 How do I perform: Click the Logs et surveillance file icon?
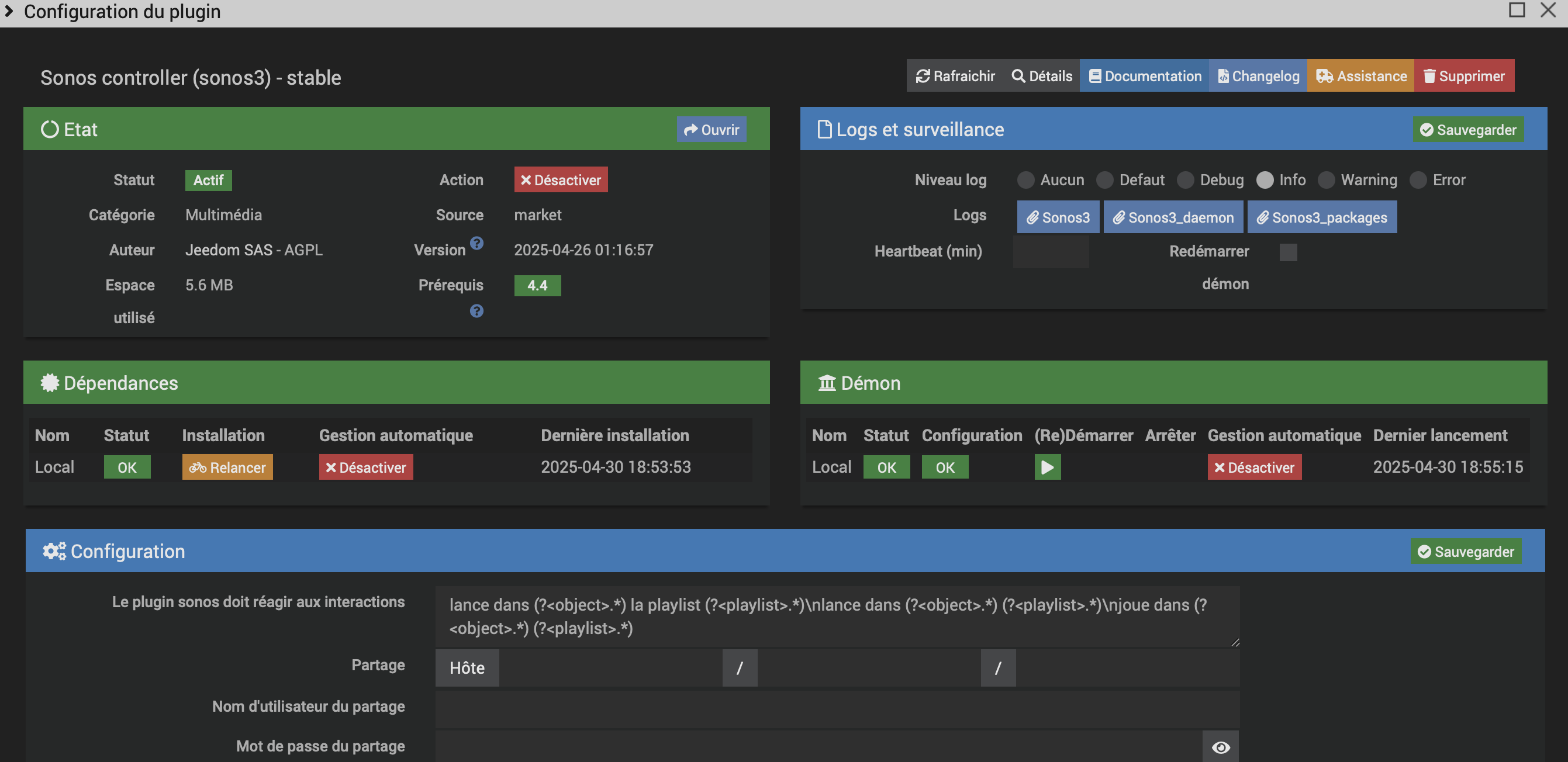(x=824, y=130)
